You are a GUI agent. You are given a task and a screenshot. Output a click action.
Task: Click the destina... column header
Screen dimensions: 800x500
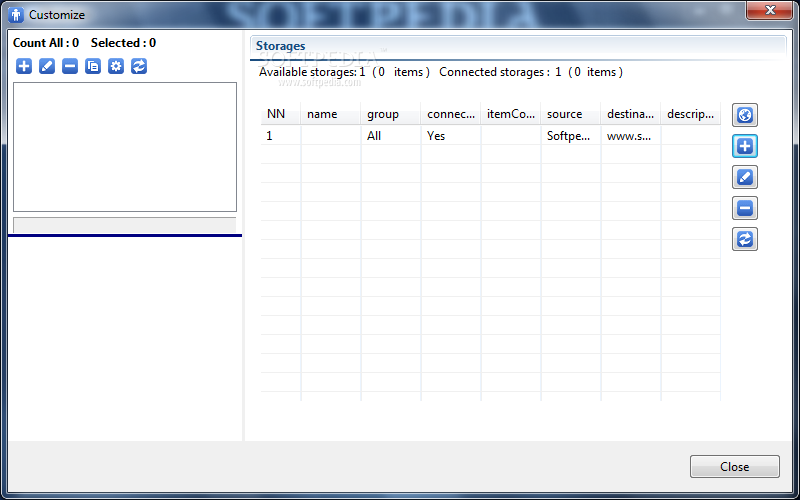coord(631,114)
